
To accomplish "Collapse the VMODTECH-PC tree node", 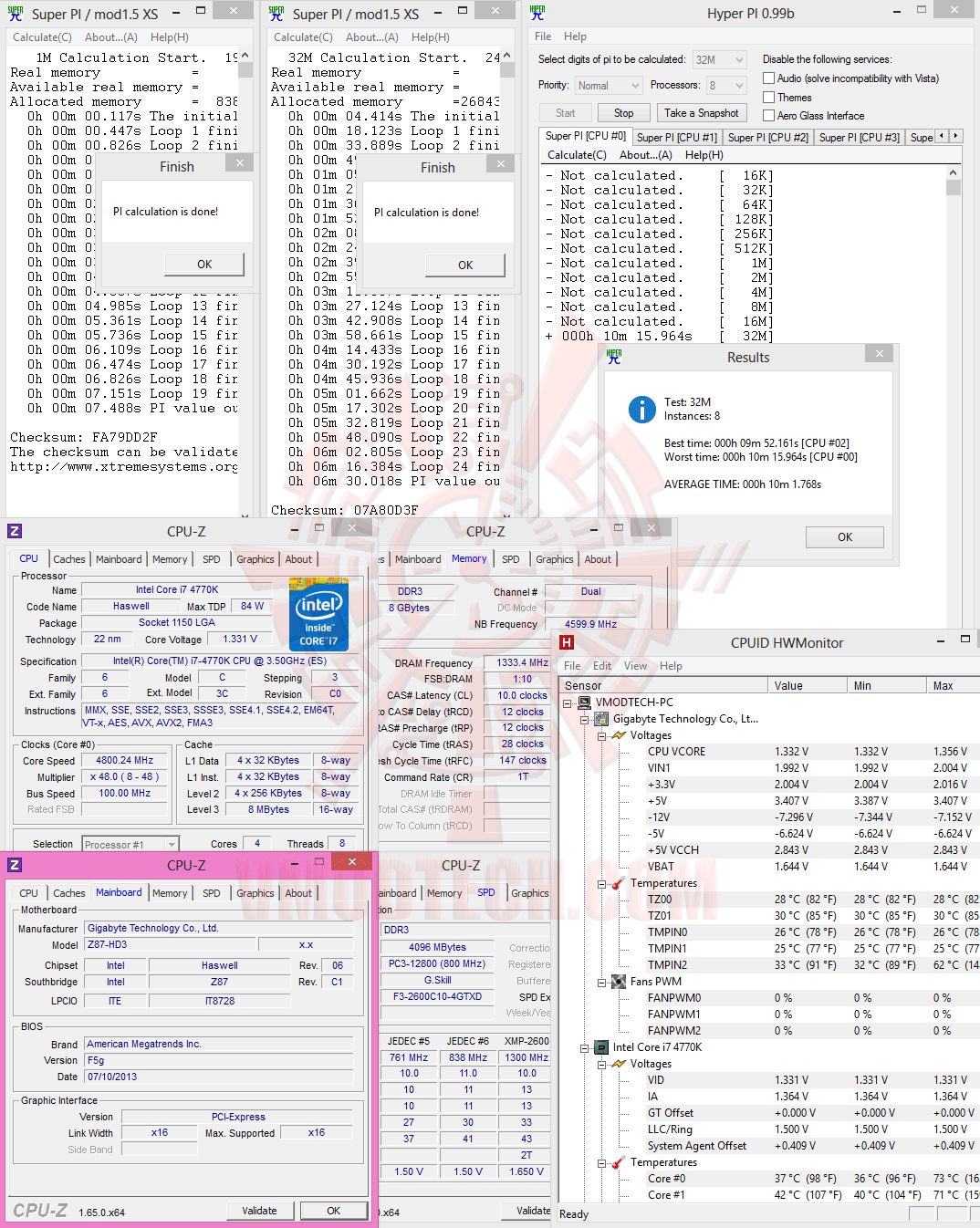I will pos(568,703).
